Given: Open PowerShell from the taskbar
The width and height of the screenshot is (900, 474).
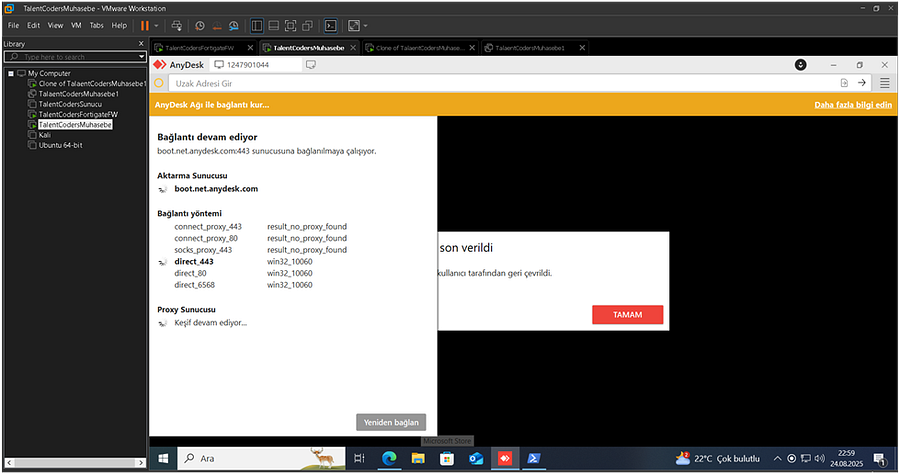Looking at the screenshot, I should (x=533, y=459).
